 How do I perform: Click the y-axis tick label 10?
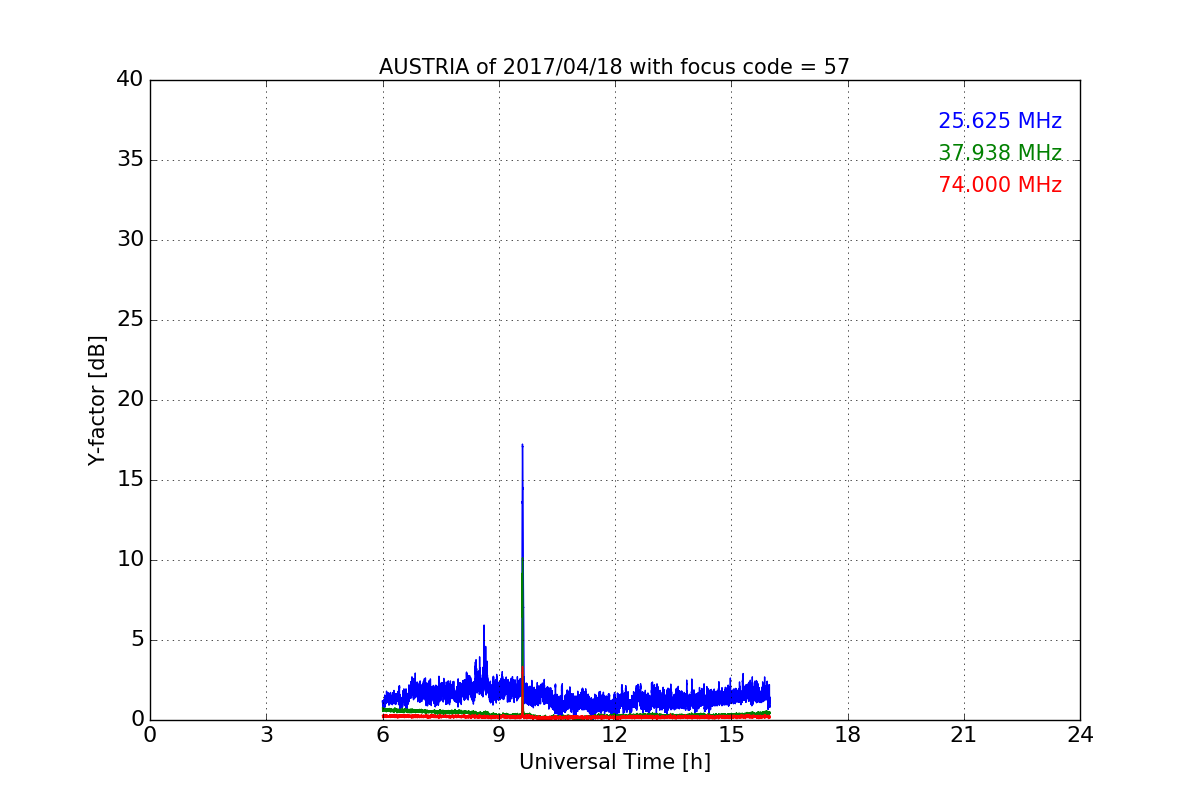130,560
